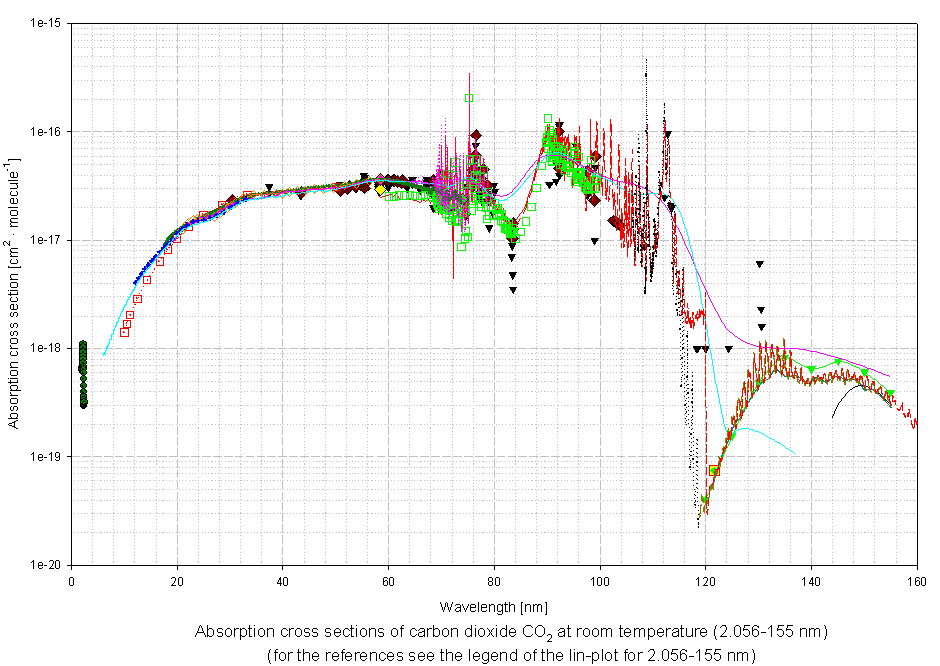Click the yellow-filled green square near 121 nm
Screen dimensions: 940x666
tap(714, 470)
